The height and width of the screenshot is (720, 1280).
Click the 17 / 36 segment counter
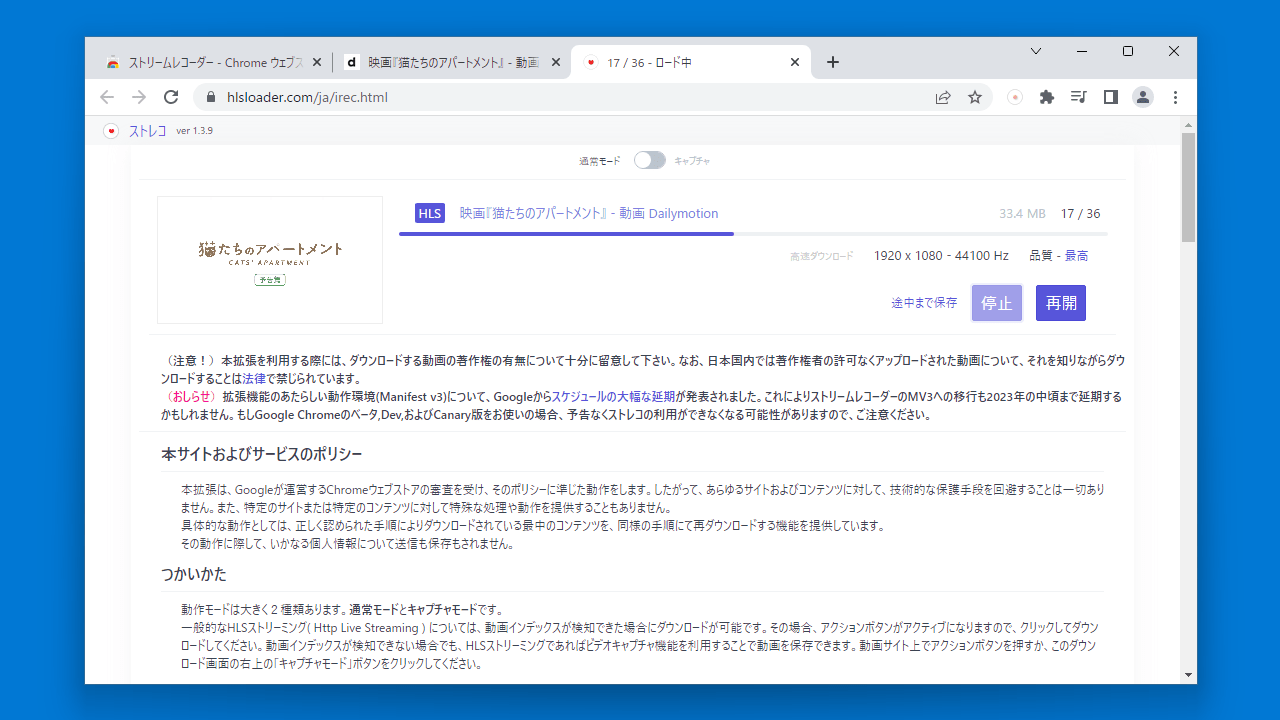pos(1080,214)
